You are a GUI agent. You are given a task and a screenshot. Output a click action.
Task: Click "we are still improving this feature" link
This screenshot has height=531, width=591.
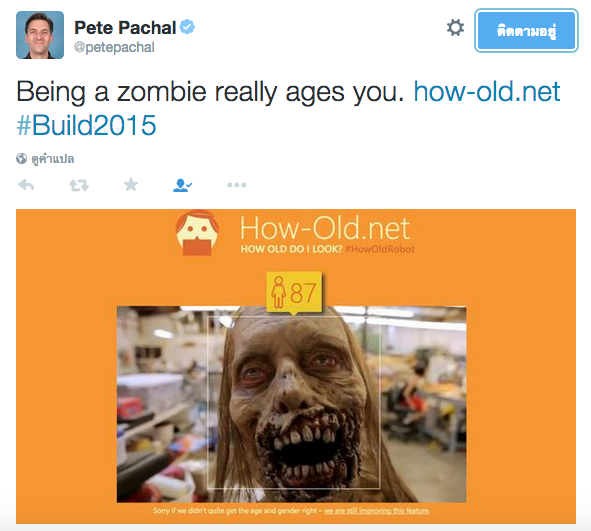tap(377, 511)
